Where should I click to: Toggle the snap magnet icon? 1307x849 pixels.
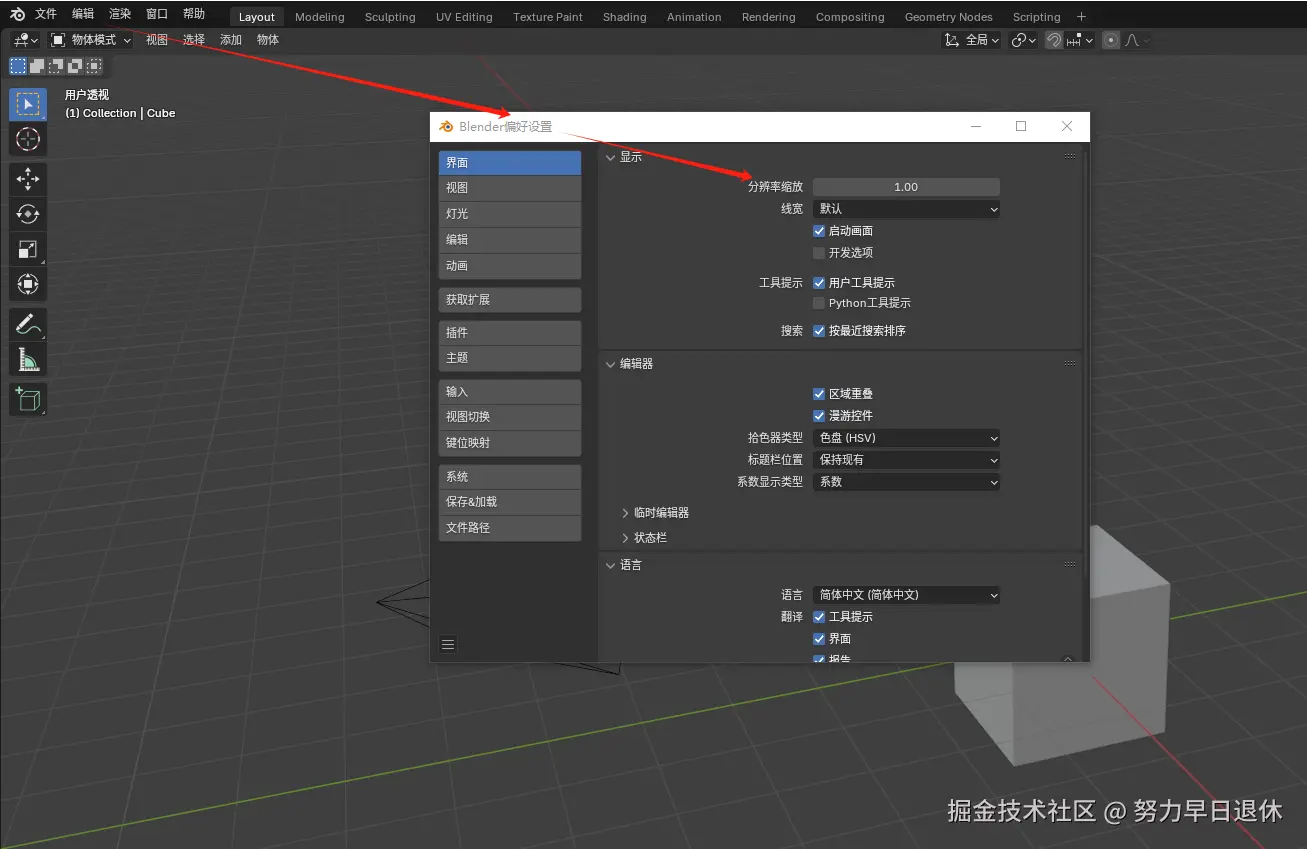pyautogui.click(x=1054, y=40)
